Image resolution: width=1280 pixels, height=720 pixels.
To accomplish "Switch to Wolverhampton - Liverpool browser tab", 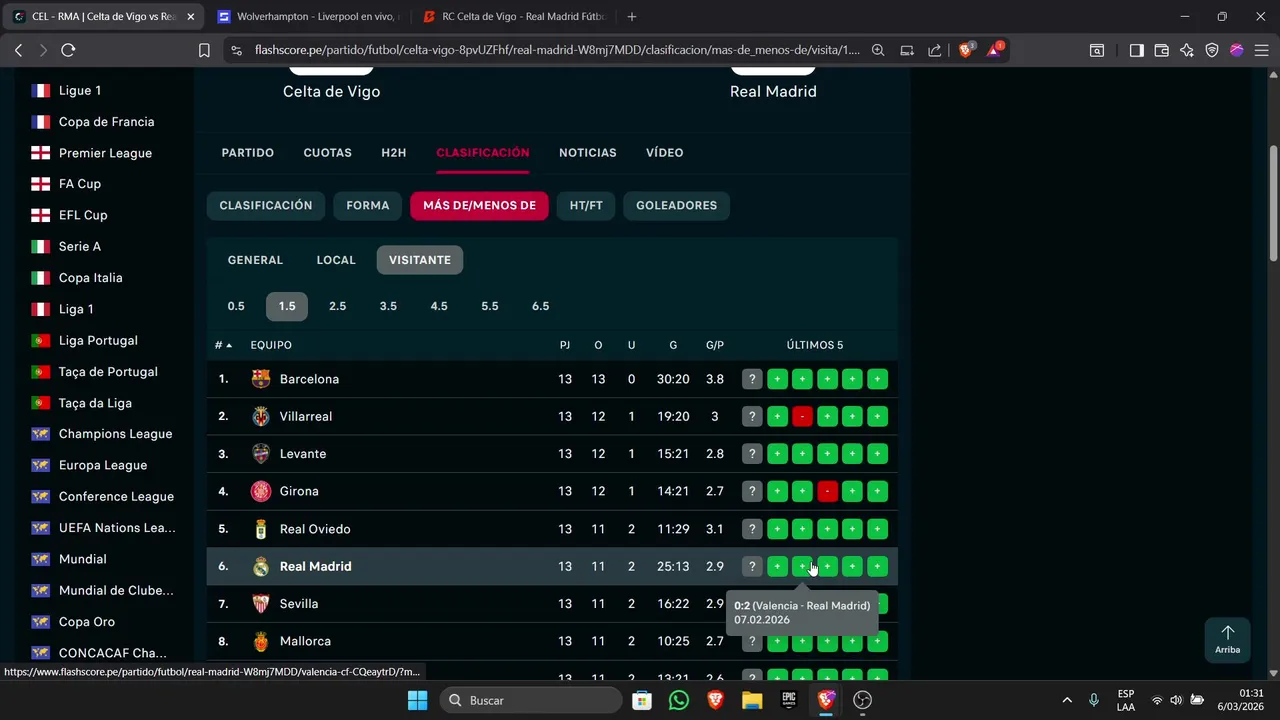I will pyautogui.click(x=308, y=17).
